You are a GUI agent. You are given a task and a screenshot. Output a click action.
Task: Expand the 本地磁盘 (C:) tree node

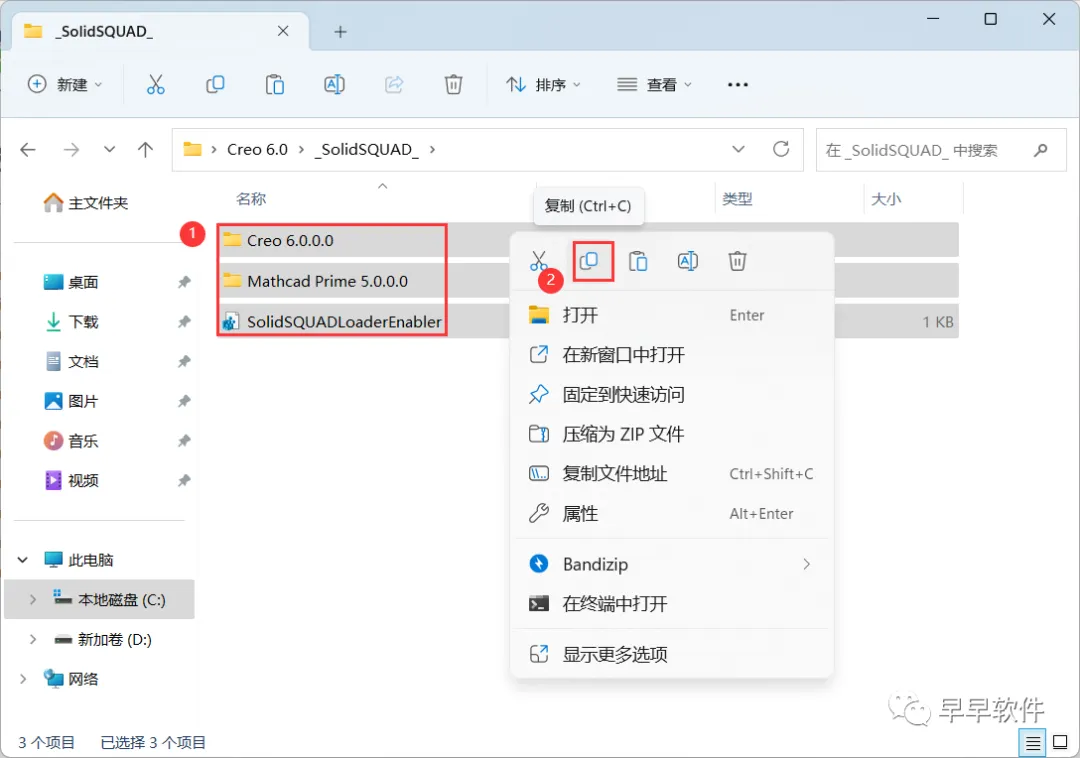(32, 600)
